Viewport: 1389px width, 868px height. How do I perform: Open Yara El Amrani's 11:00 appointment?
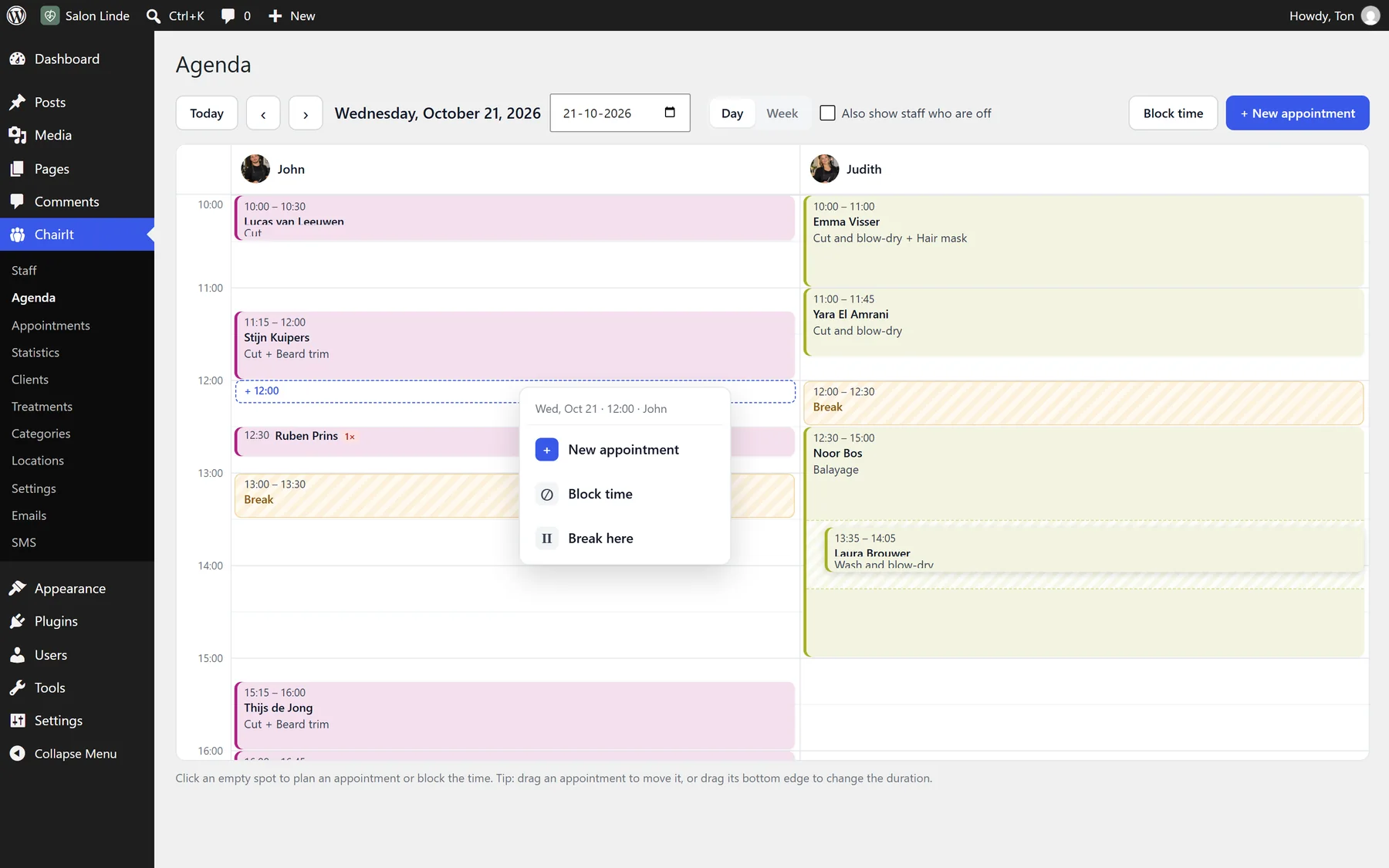click(1083, 322)
